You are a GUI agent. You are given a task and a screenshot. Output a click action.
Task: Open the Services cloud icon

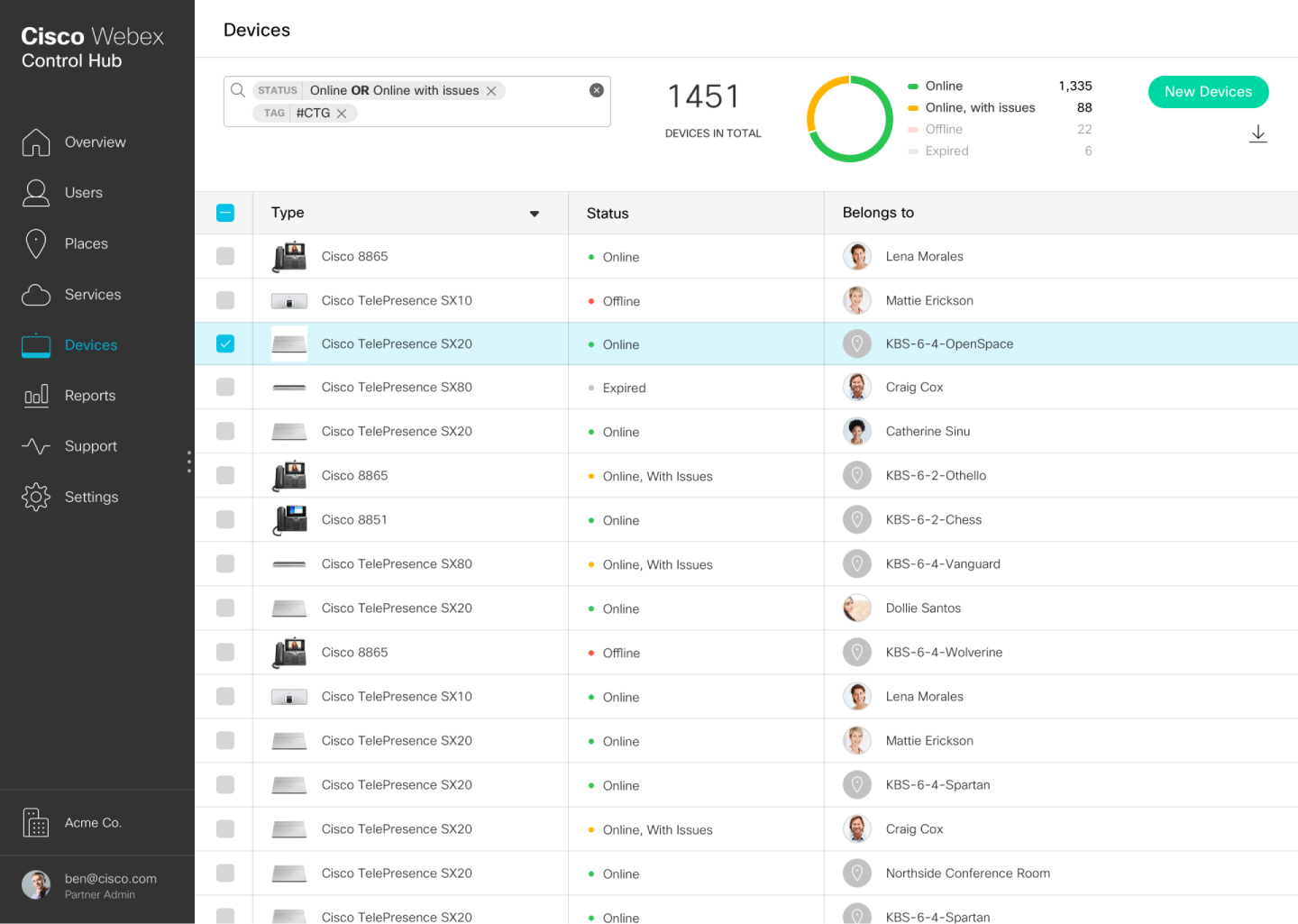pyautogui.click(x=36, y=295)
